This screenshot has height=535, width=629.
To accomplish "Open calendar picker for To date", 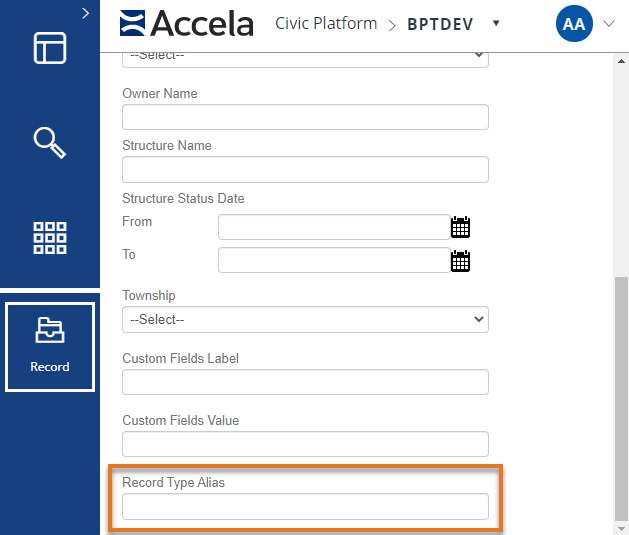I will click(460, 261).
